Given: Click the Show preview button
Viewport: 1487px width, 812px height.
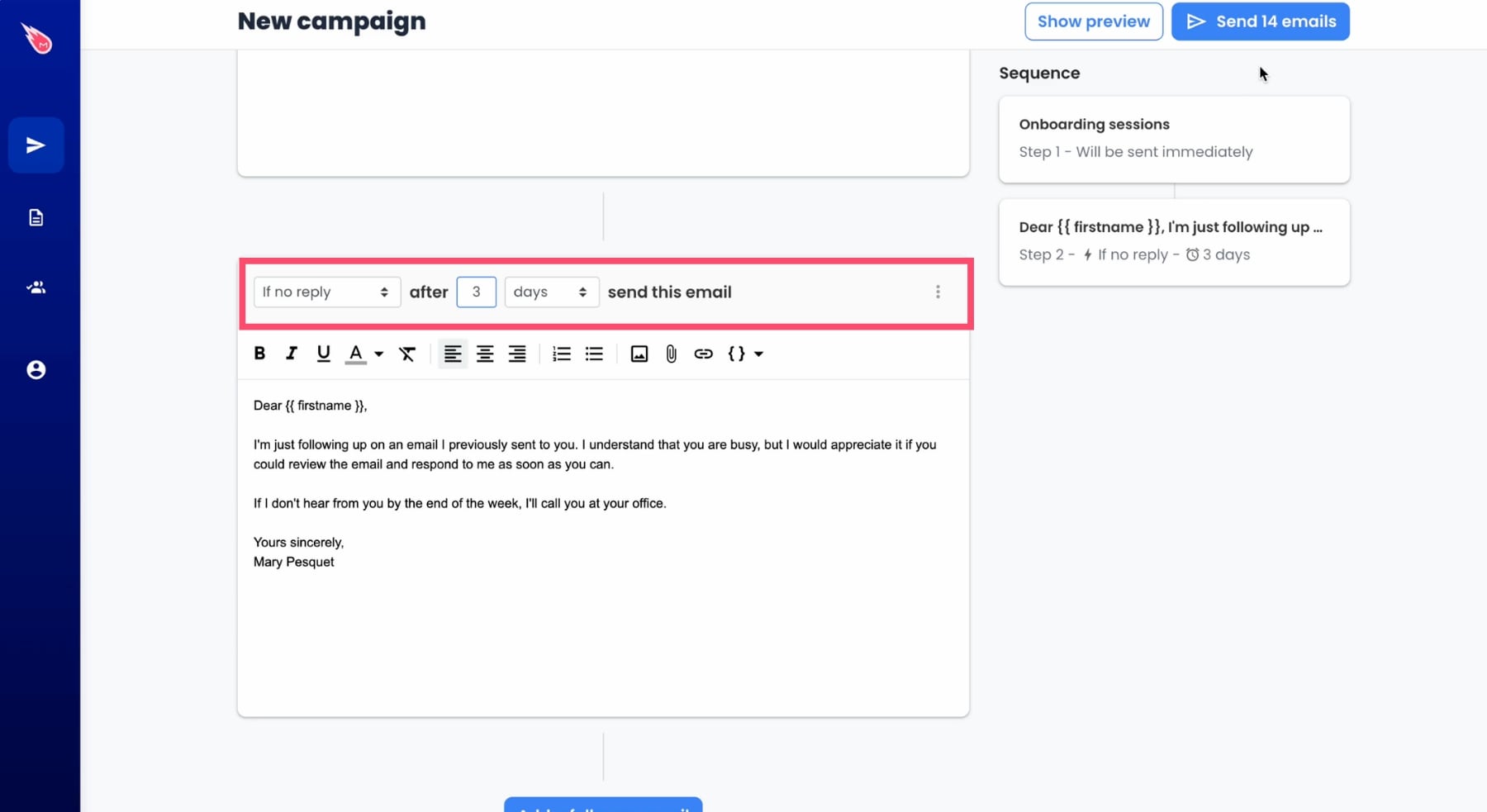Looking at the screenshot, I should [1093, 21].
